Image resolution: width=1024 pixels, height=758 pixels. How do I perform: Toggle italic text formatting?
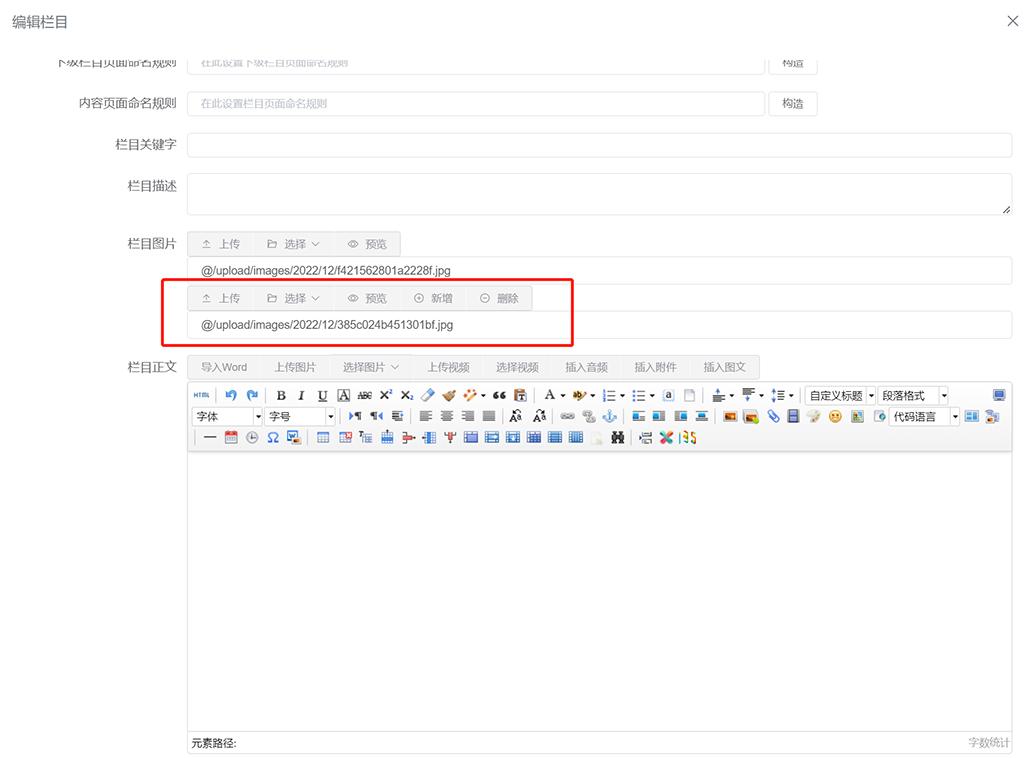click(x=301, y=396)
